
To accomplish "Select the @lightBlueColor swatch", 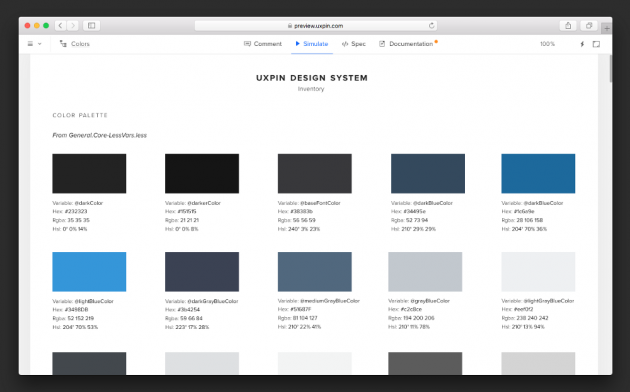I will coord(89,272).
